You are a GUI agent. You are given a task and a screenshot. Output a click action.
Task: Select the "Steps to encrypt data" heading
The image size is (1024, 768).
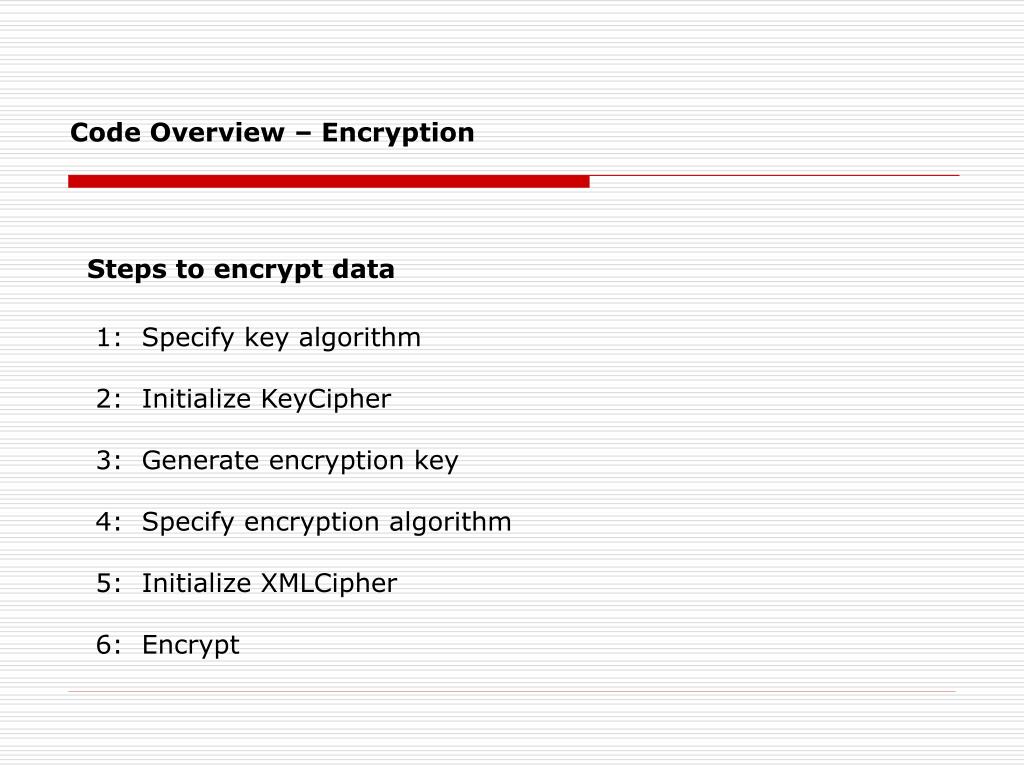(240, 270)
